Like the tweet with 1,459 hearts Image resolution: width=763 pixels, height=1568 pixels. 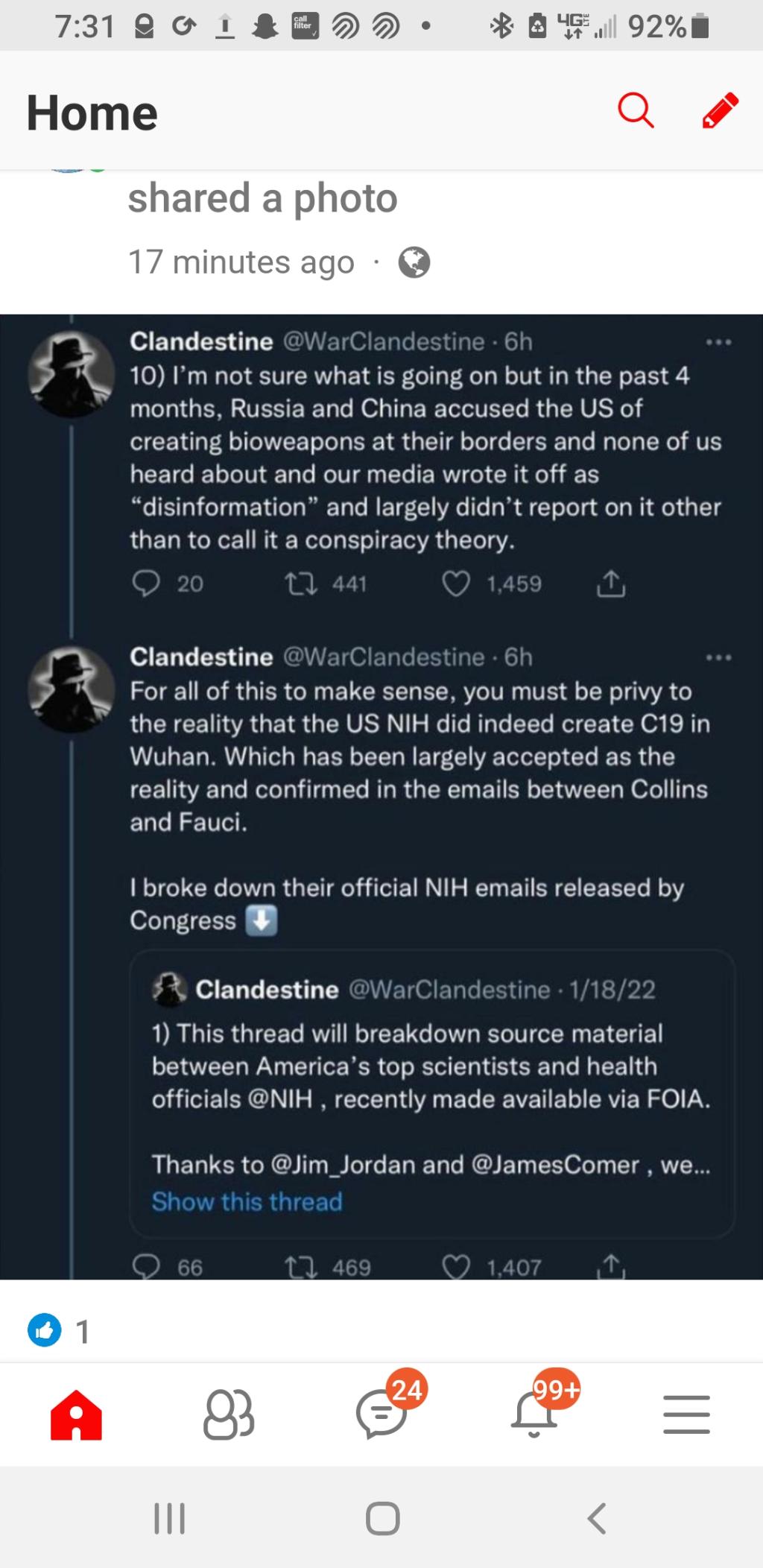(456, 584)
